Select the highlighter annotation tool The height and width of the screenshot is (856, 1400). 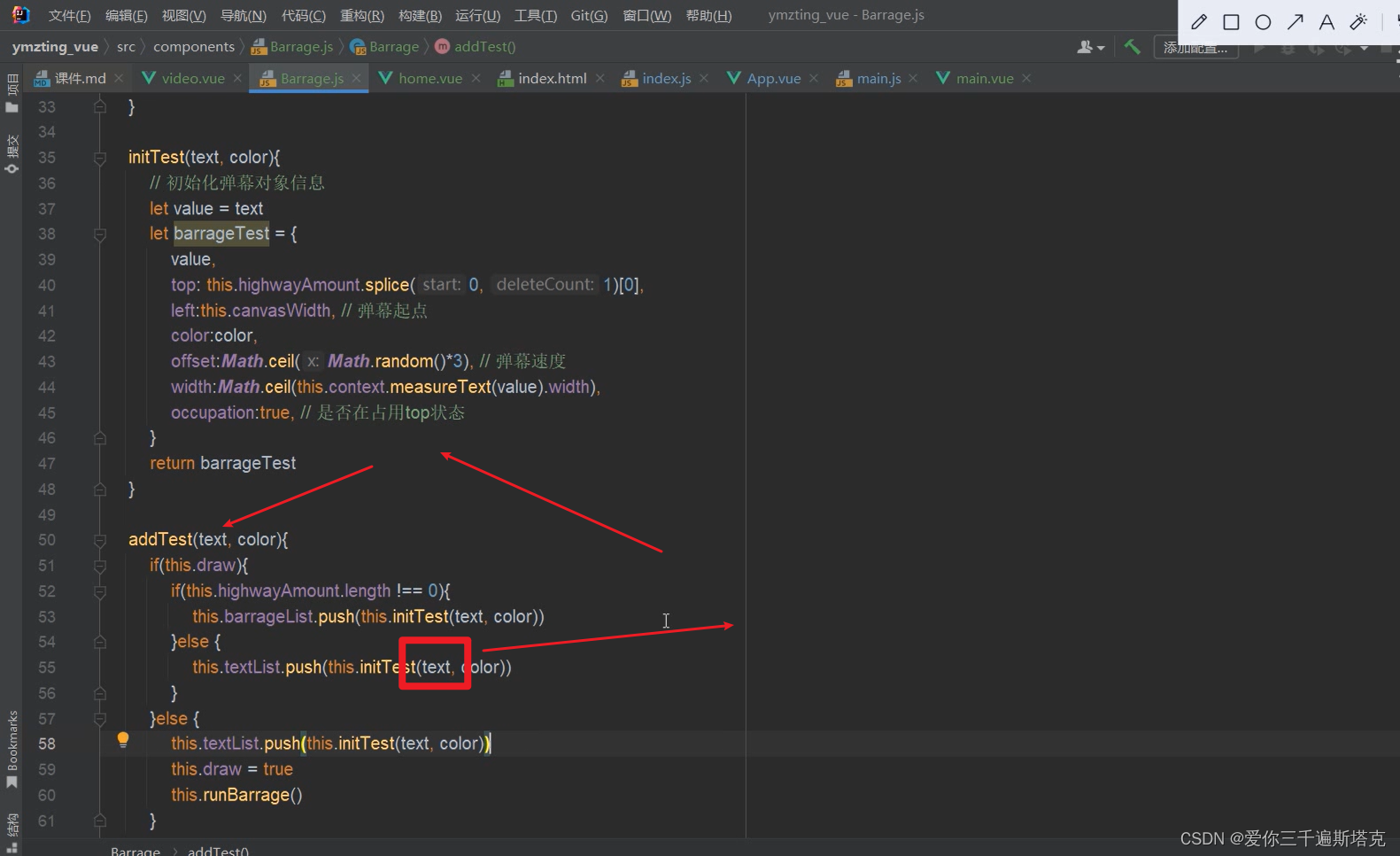point(1358,22)
